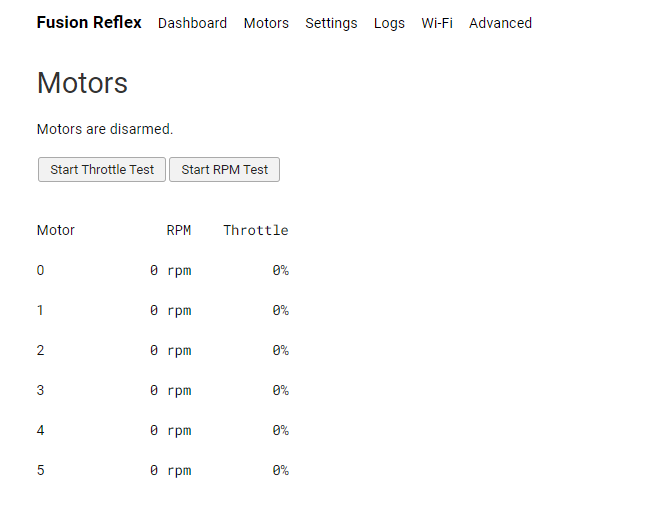
Task: Click the RPM value for motor 1
Action: coord(170,310)
